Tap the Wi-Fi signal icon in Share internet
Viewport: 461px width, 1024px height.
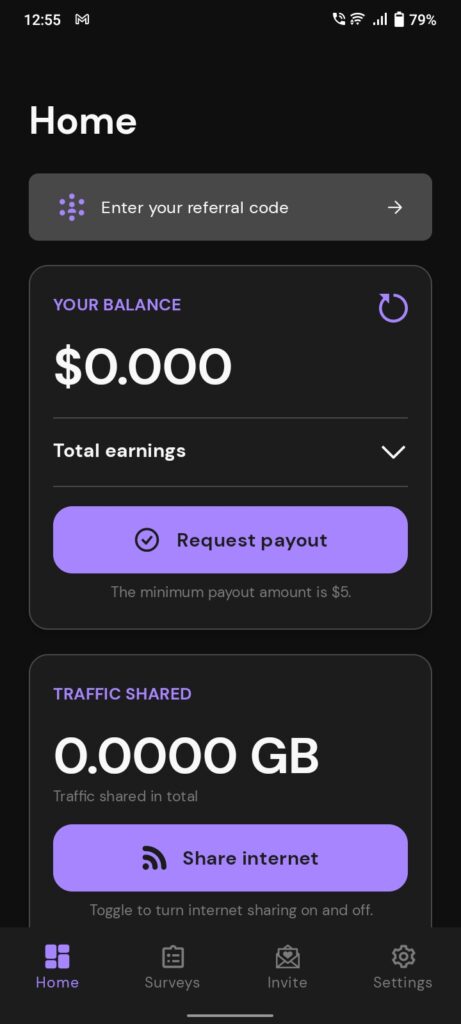coord(154,858)
